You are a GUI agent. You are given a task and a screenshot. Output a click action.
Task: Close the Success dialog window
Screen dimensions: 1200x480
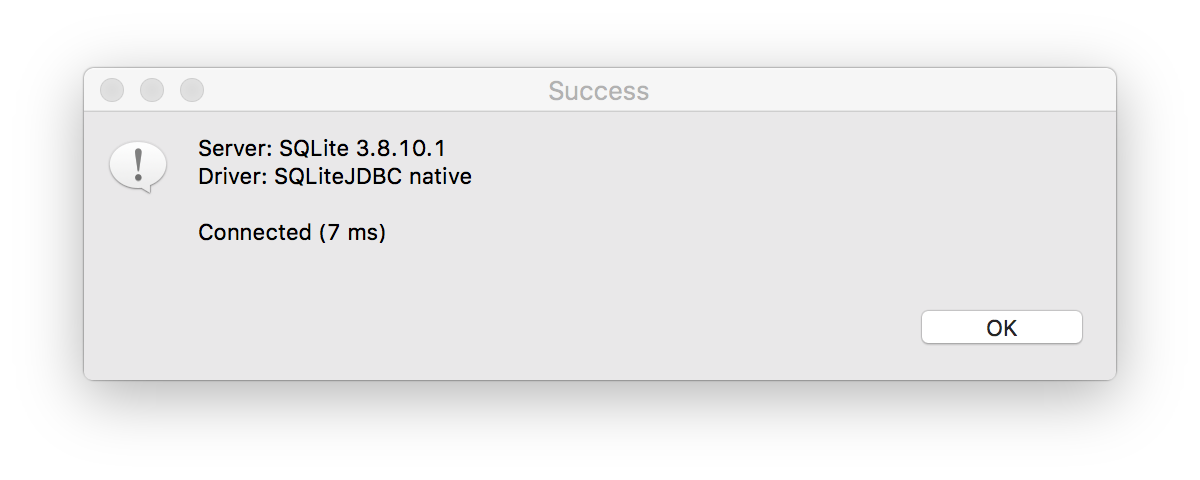click(112, 90)
